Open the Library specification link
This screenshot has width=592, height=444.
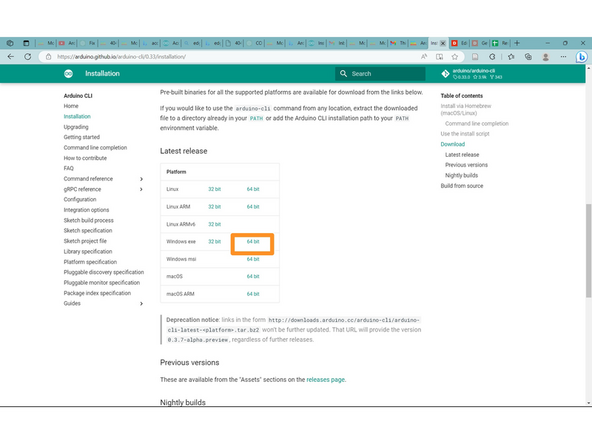(88, 251)
